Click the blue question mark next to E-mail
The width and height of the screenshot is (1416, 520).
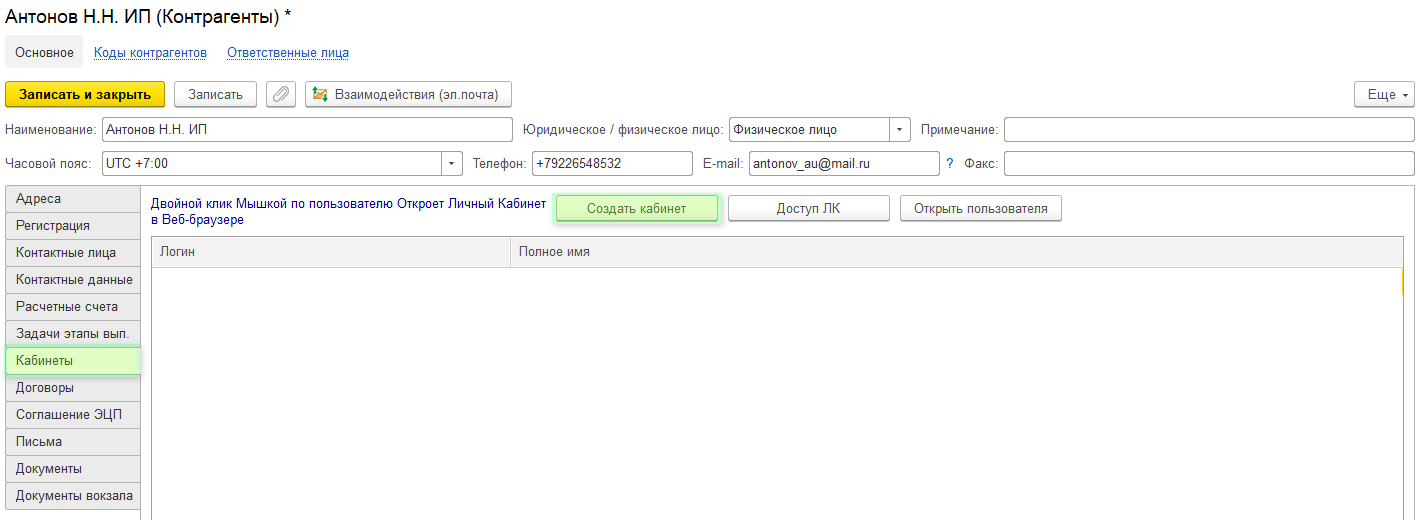point(950,163)
